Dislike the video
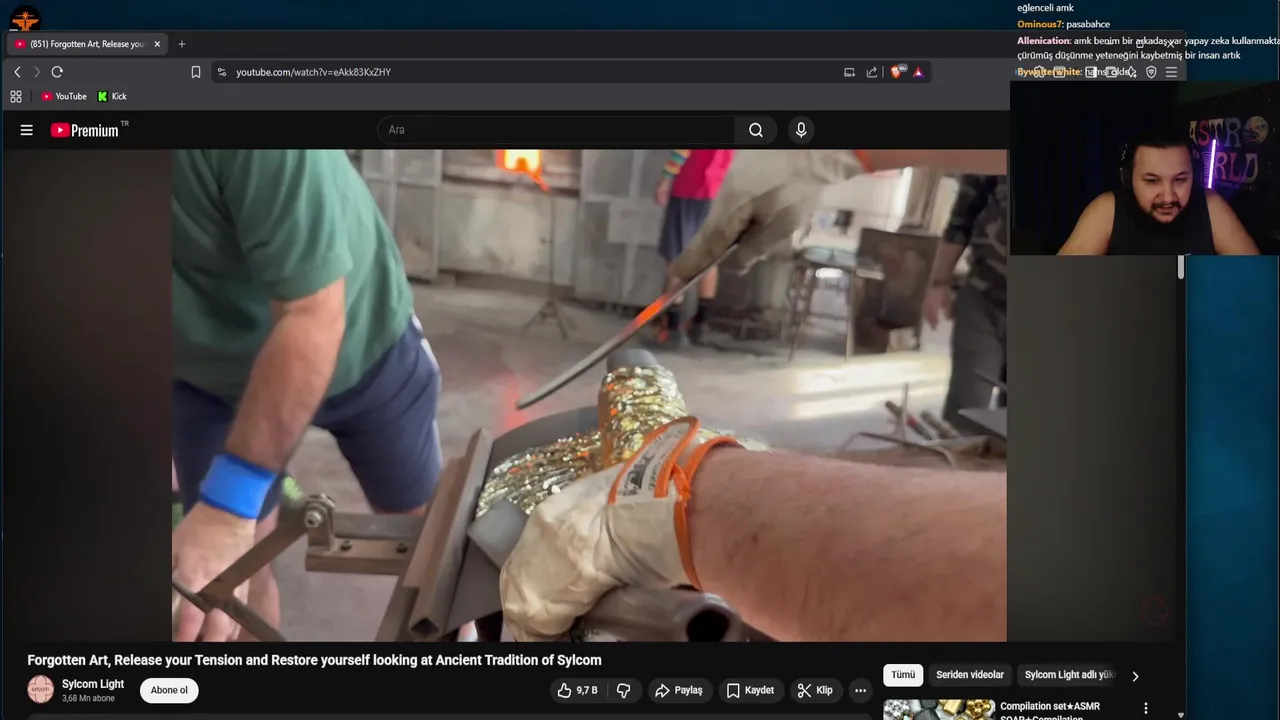 (x=623, y=690)
